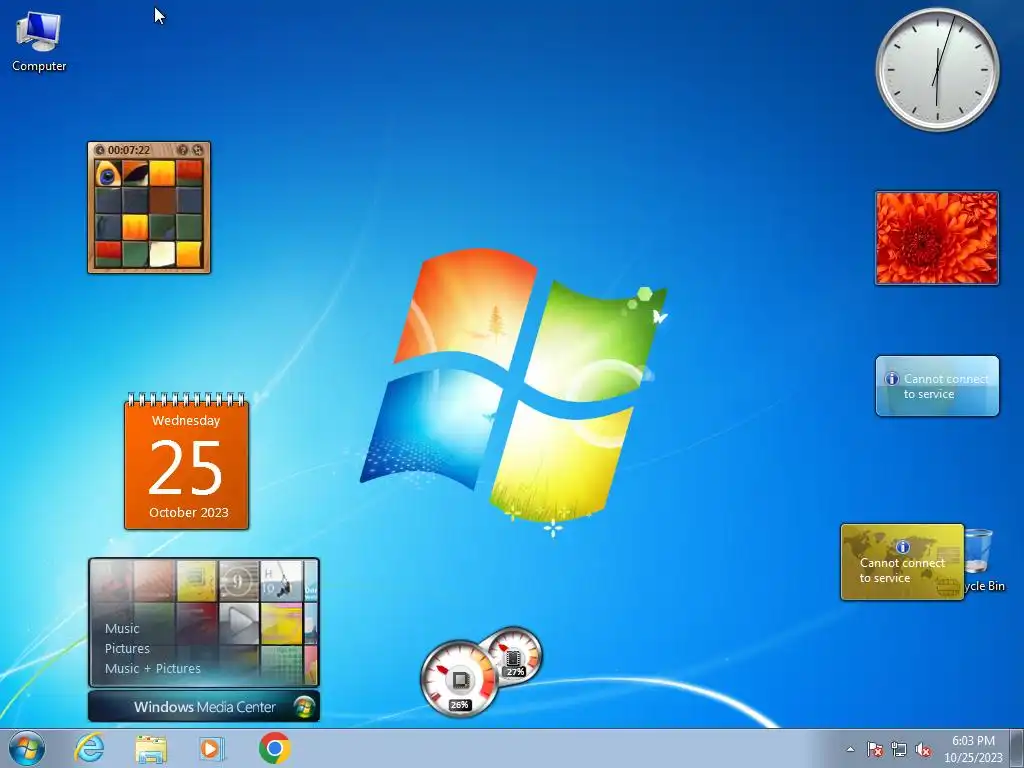This screenshot has height=768, width=1024.
Task: Click 'Wednesday' on the Calendar gadget
Action: point(186,421)
